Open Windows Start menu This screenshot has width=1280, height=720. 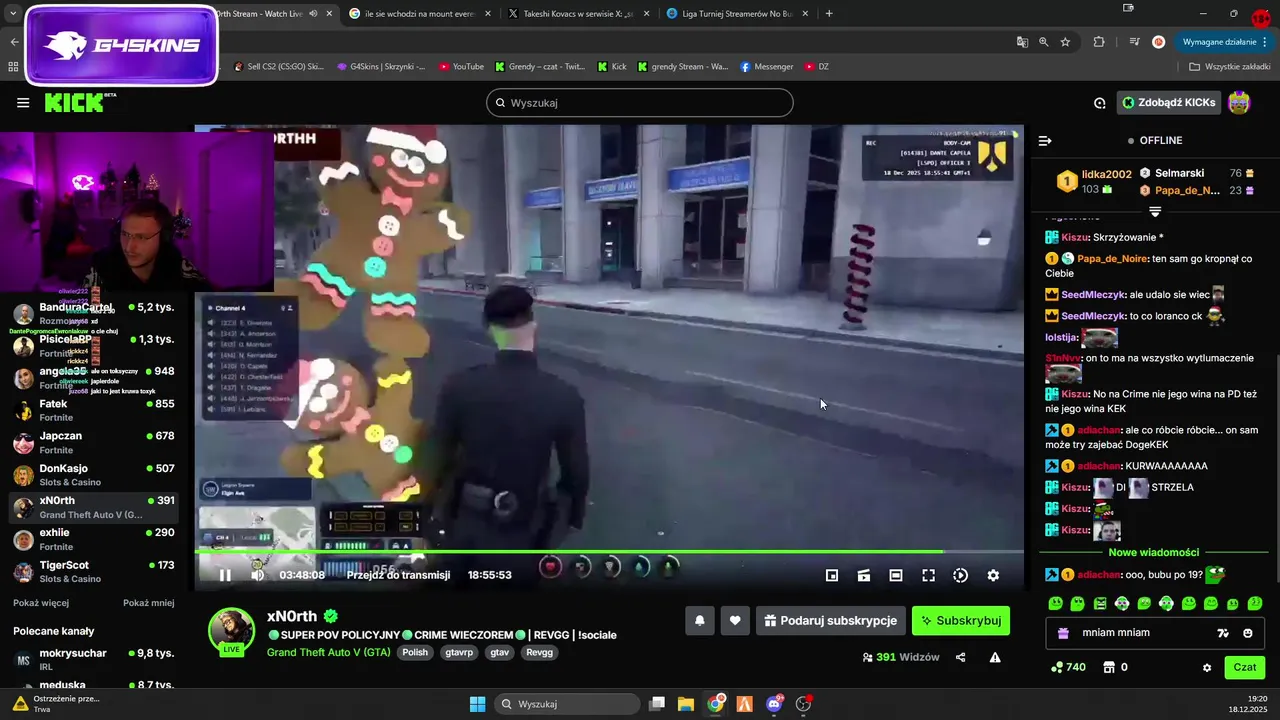(x=477, y=704)
